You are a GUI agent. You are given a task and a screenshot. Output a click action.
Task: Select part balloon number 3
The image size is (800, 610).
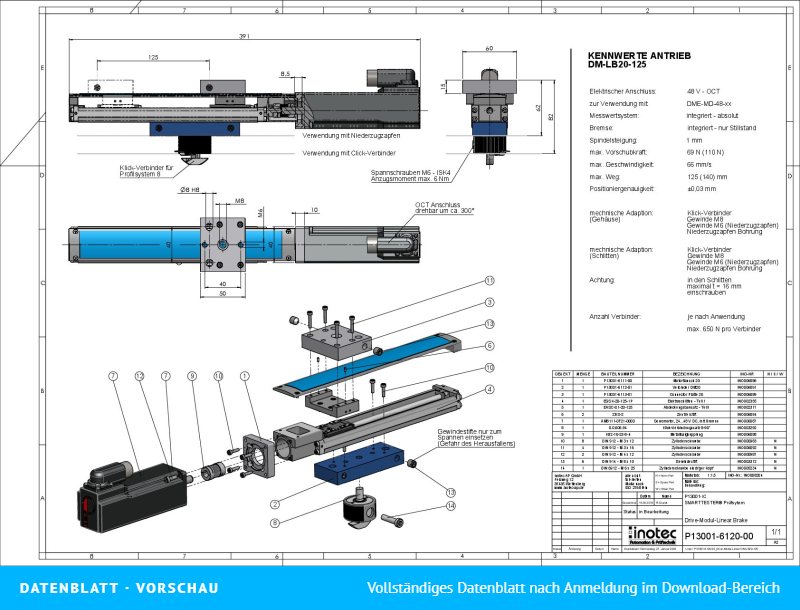(490, 302)
